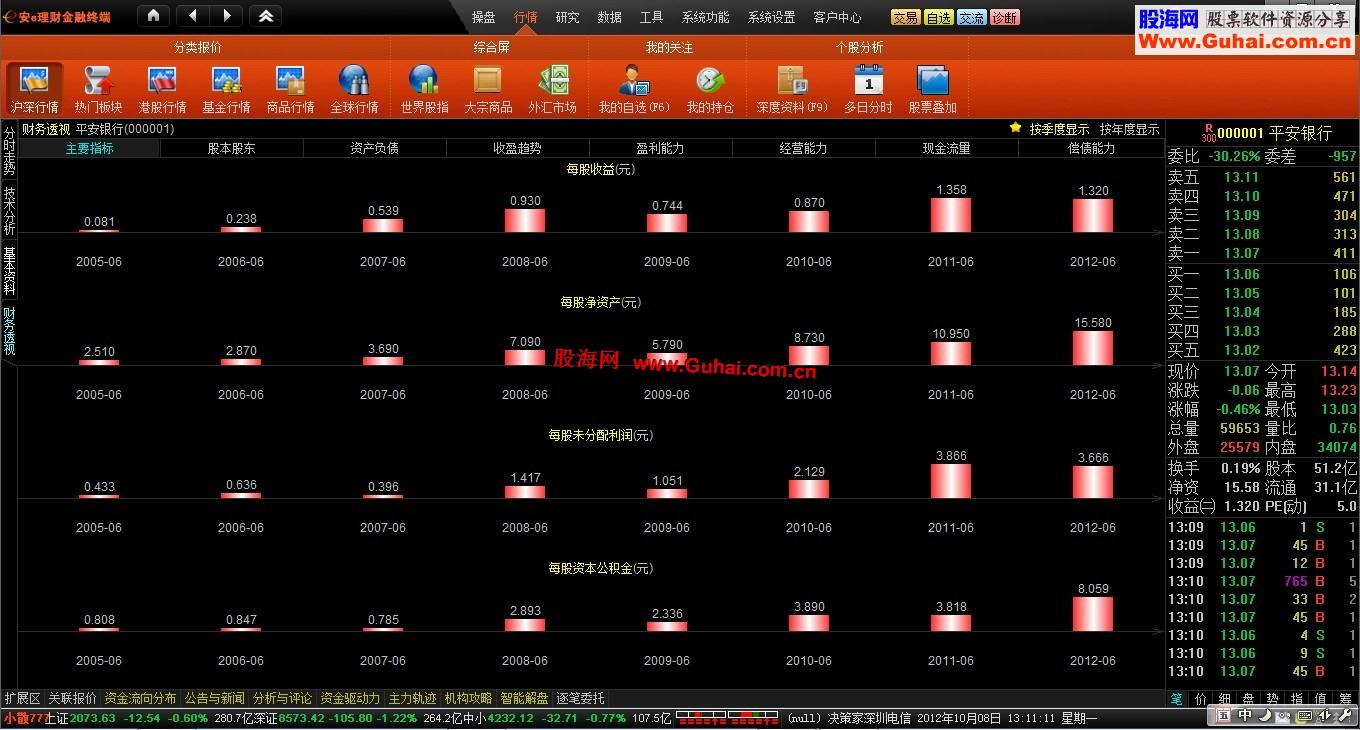Toggle 中 Chinese/English input mode
Screen dimensions: 1360x730
pyautogui.click(x=1245, y=716)
